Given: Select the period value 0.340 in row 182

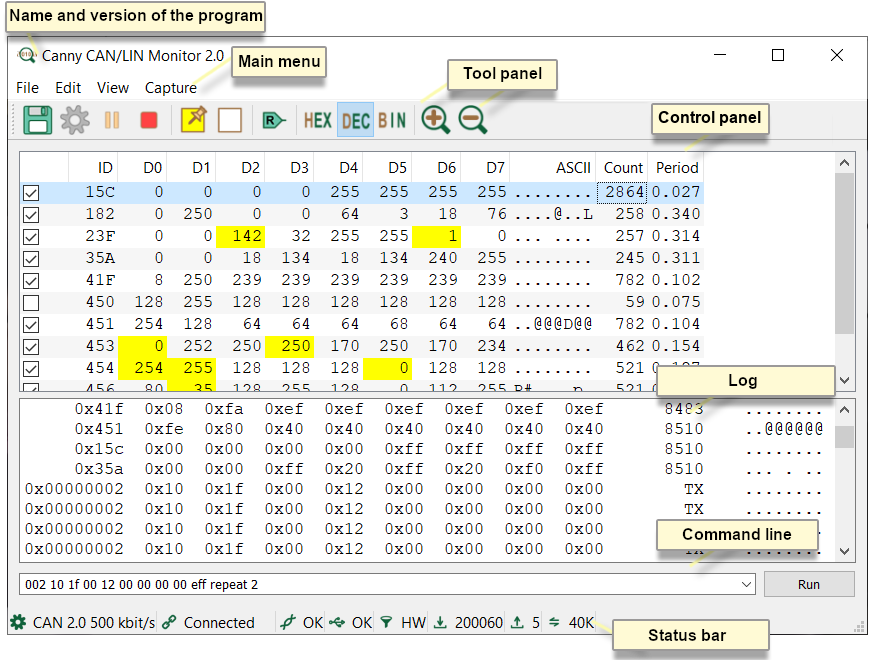Looking at the screenshot, I should (676, 214).
